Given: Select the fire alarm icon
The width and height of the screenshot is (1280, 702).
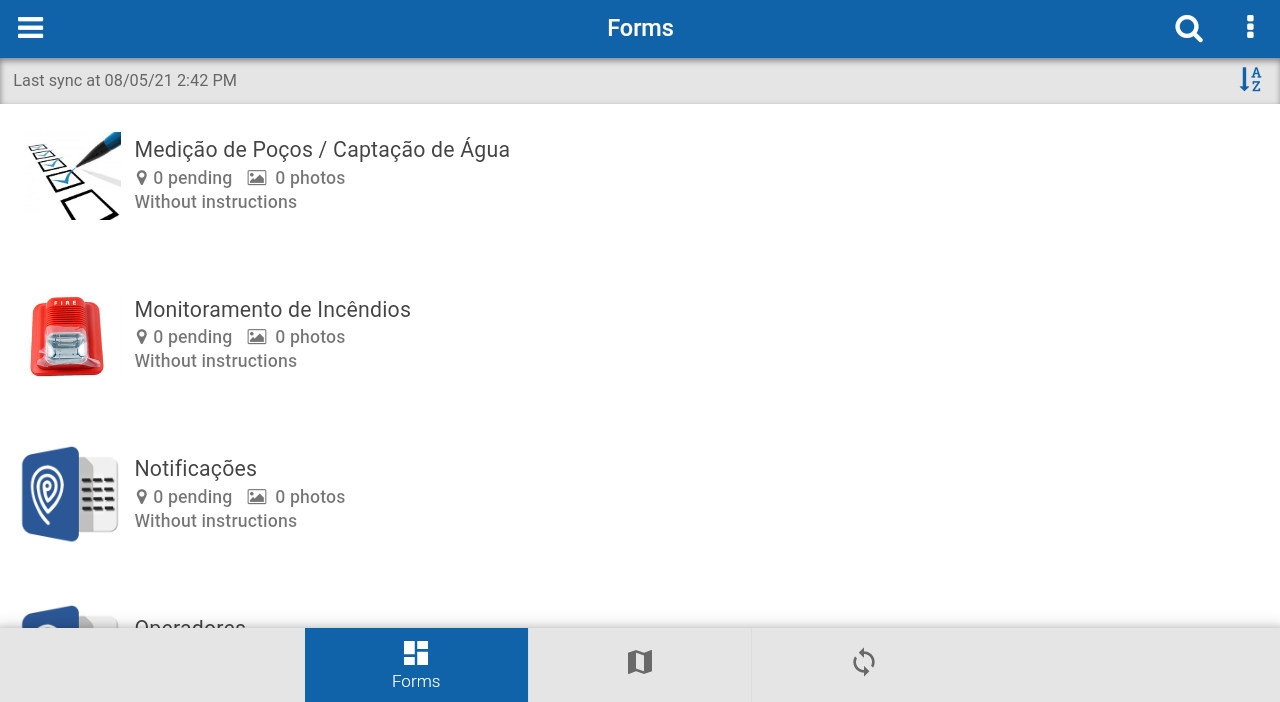Looking at the screenshot, I should click(x=67, y=336).
